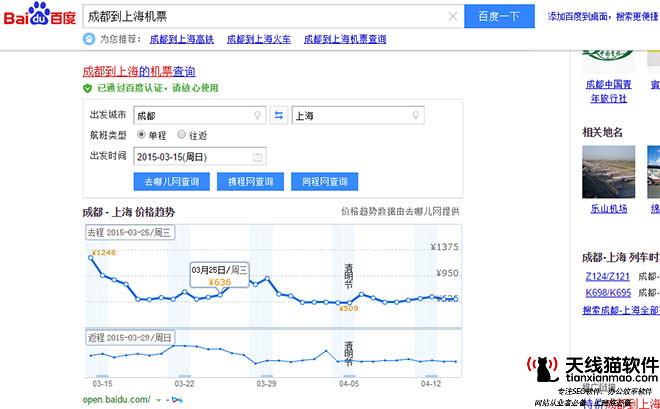Click the ¥1375 price axis label

[444, 247]
